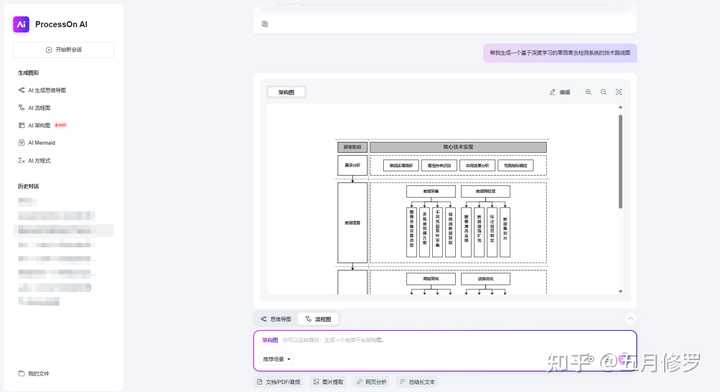Start a new conversation with 开始新会话
The image size is (720, 392).
tap(64, 50)
